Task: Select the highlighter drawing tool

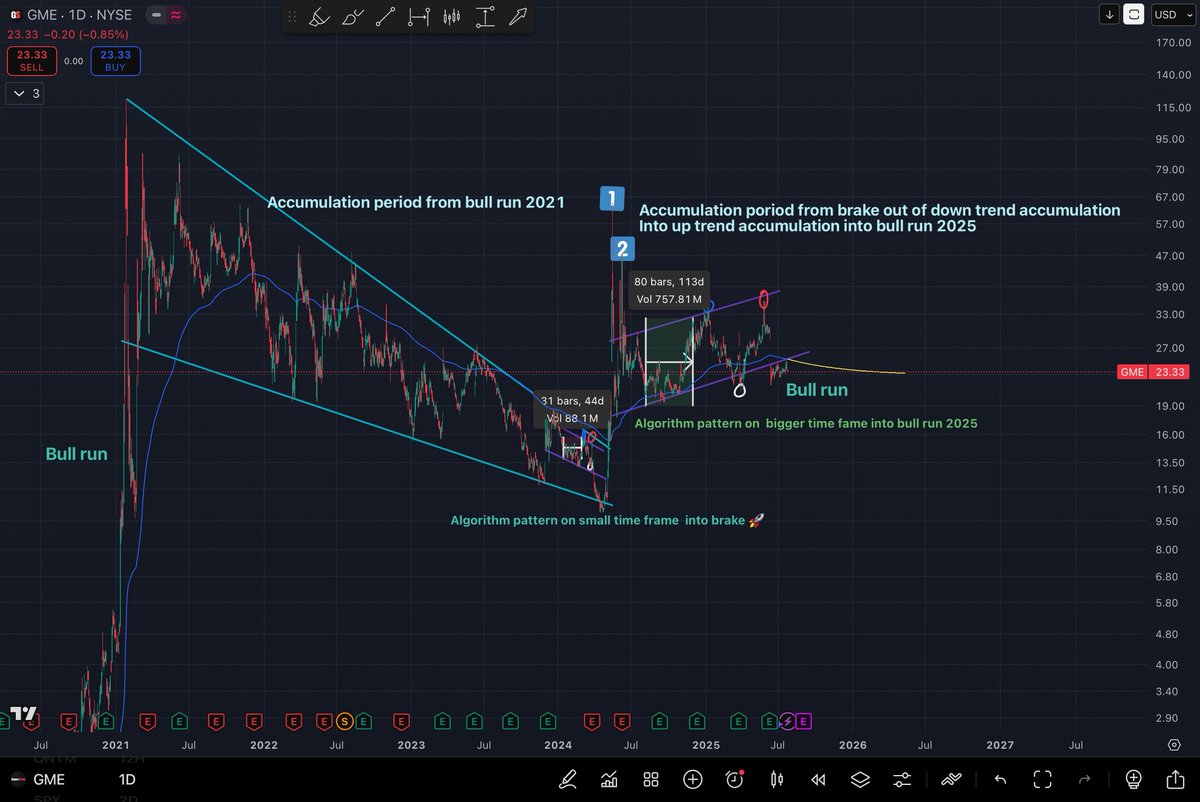Action: pyautogui.click(x=318, y=17)
